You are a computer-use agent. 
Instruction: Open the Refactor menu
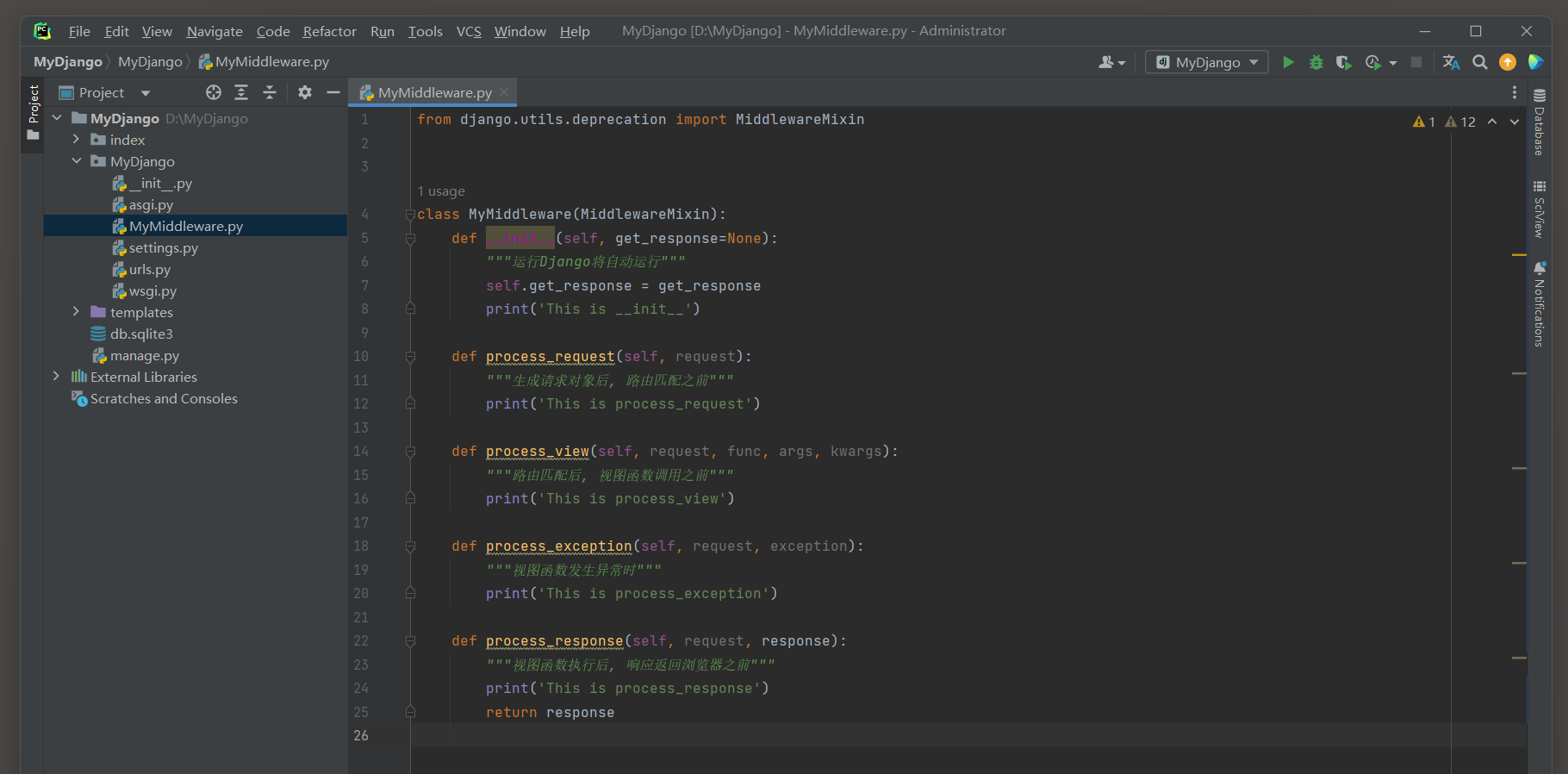(x=329, y=31)
